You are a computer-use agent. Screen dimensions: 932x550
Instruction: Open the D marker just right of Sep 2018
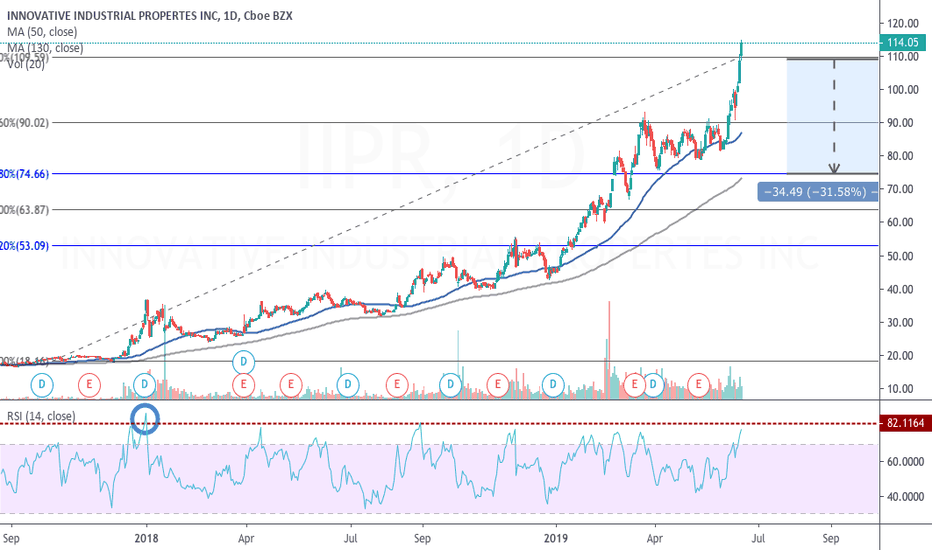tap(451, 385)
